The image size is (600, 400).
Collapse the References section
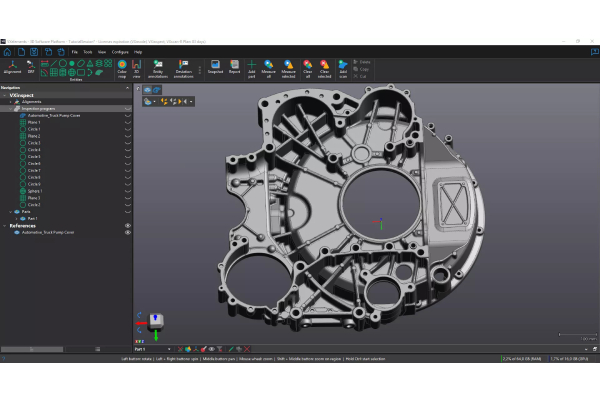click(5, 226)
